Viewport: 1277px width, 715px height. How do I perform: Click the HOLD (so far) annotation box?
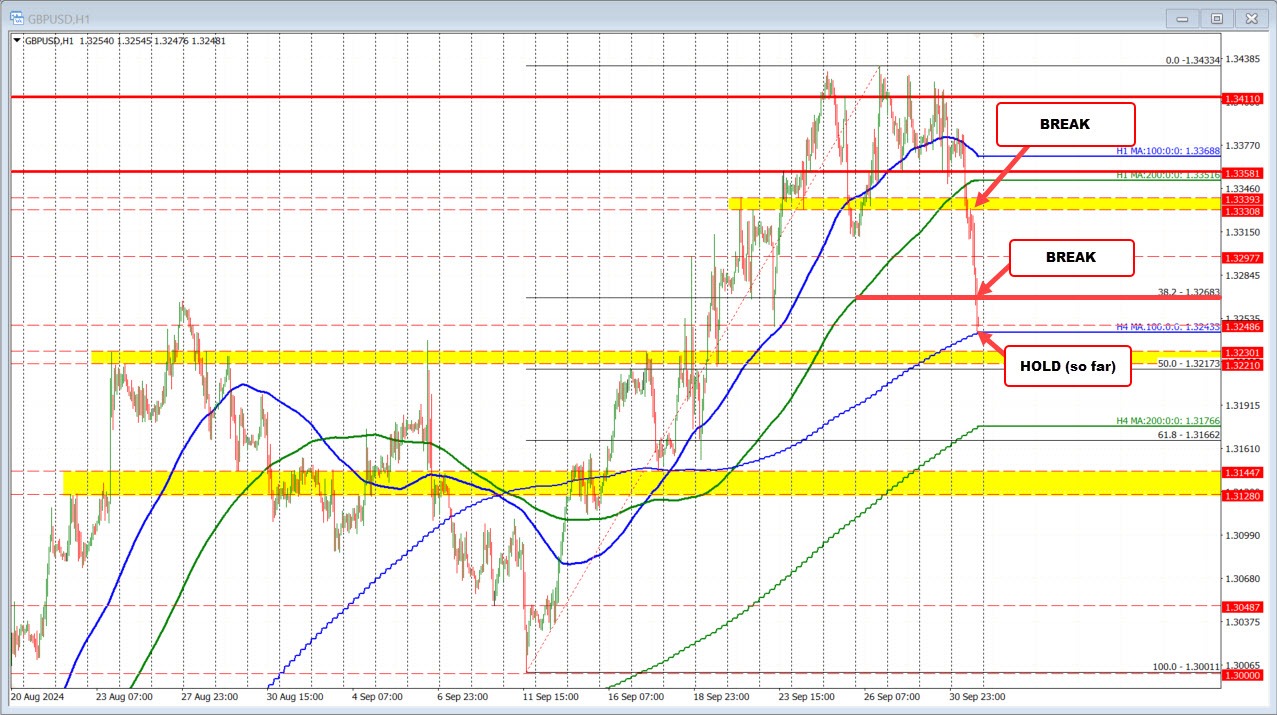[x=1066, y=366]
